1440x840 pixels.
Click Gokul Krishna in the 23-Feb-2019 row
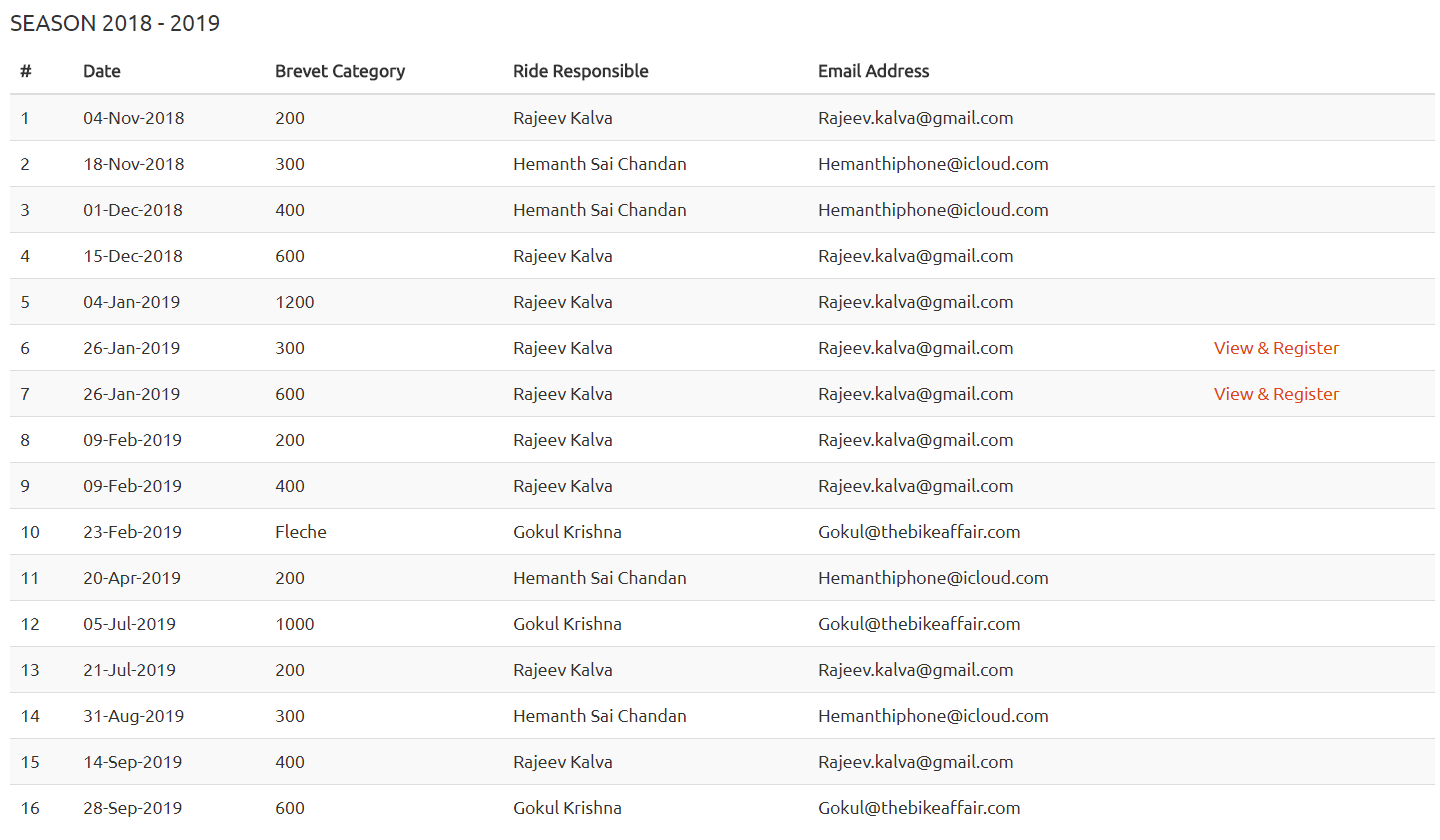(567, 532)
